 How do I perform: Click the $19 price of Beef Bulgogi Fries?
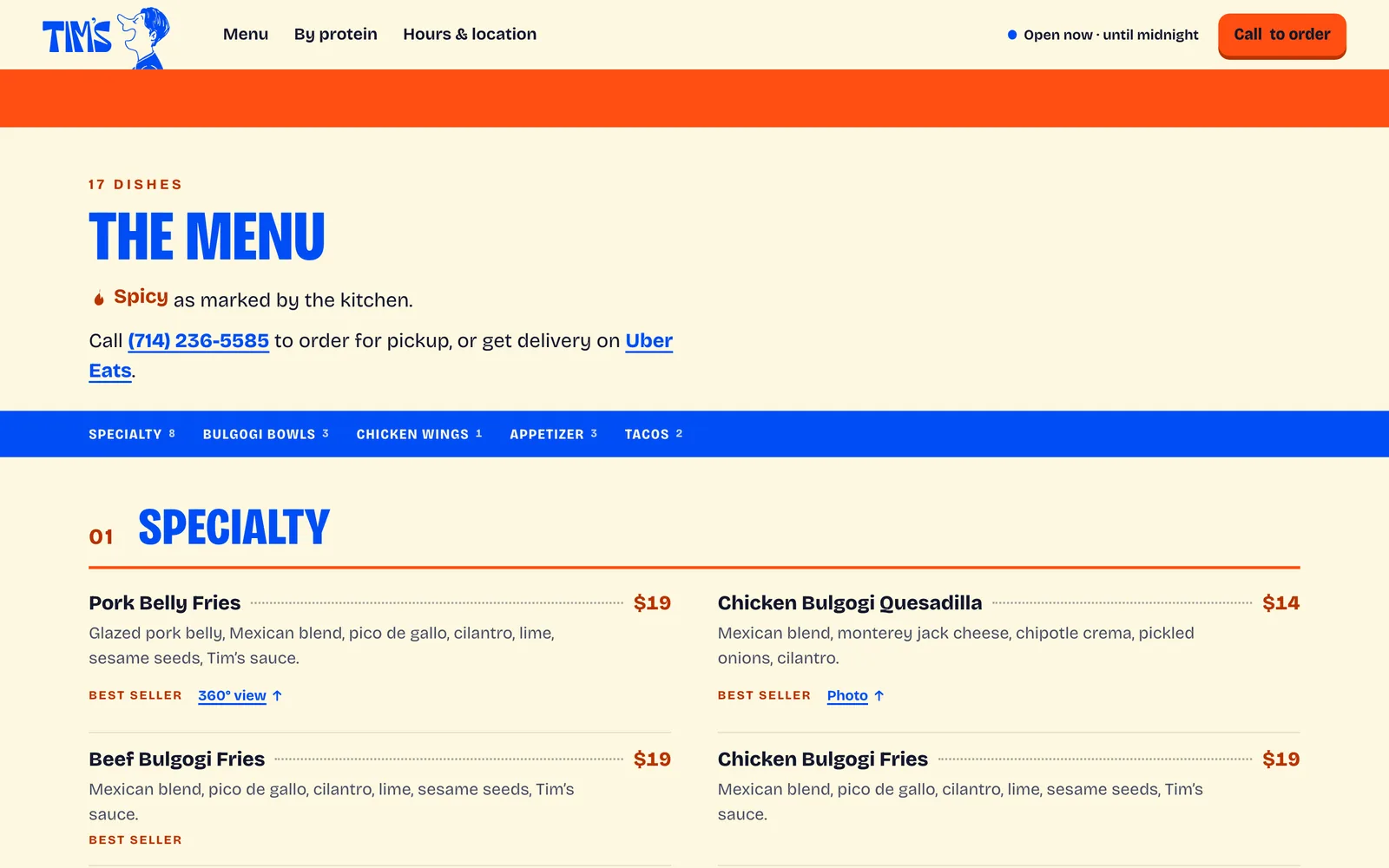(652, 759)
